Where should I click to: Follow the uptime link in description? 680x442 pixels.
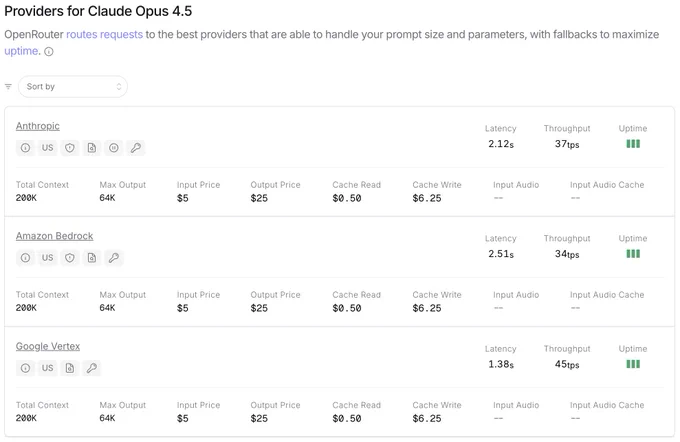tap(21, 51)
